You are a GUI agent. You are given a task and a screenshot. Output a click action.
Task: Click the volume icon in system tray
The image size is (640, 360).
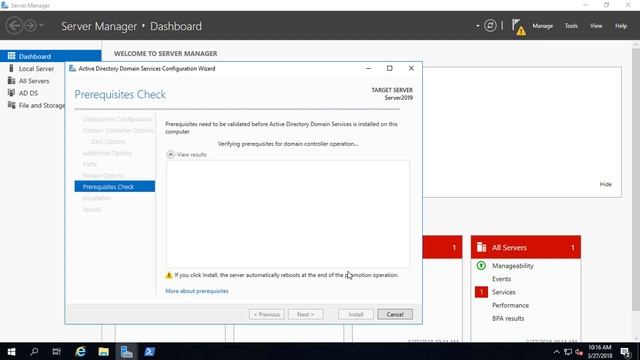pyautogui.click(x=579, y=352)
